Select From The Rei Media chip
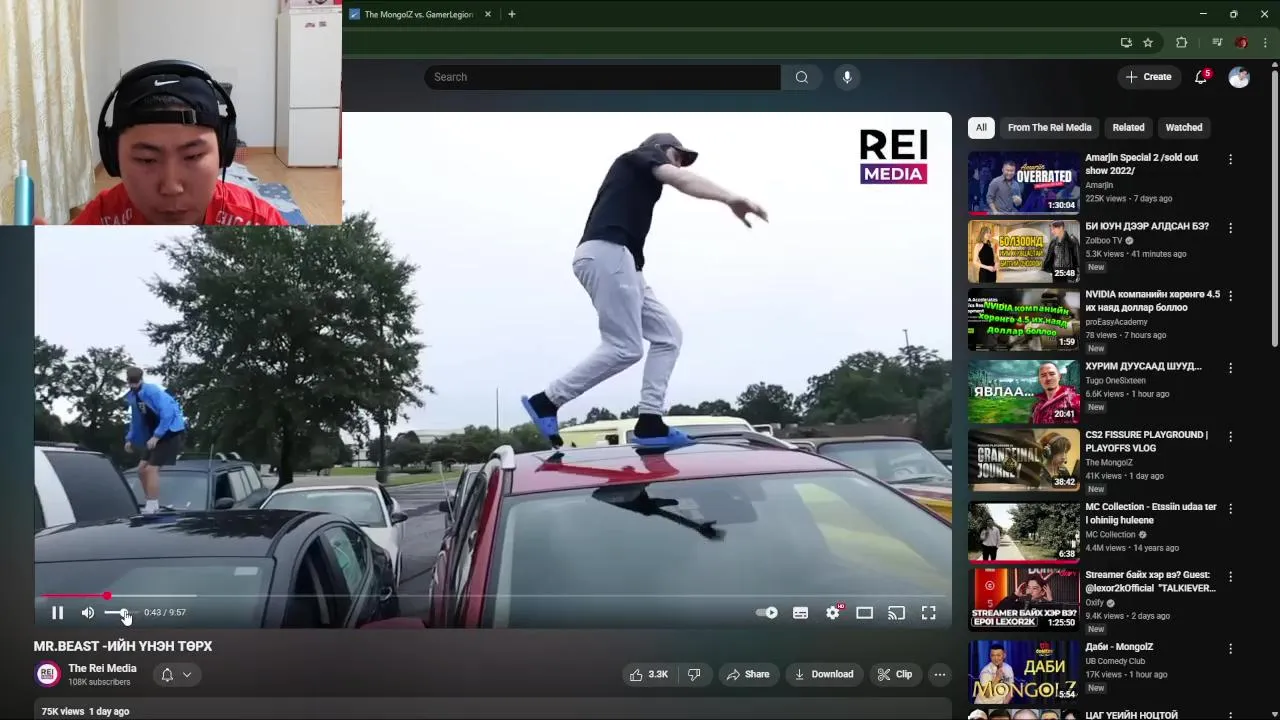The image size is (1280, 720). pos(1049,127)
